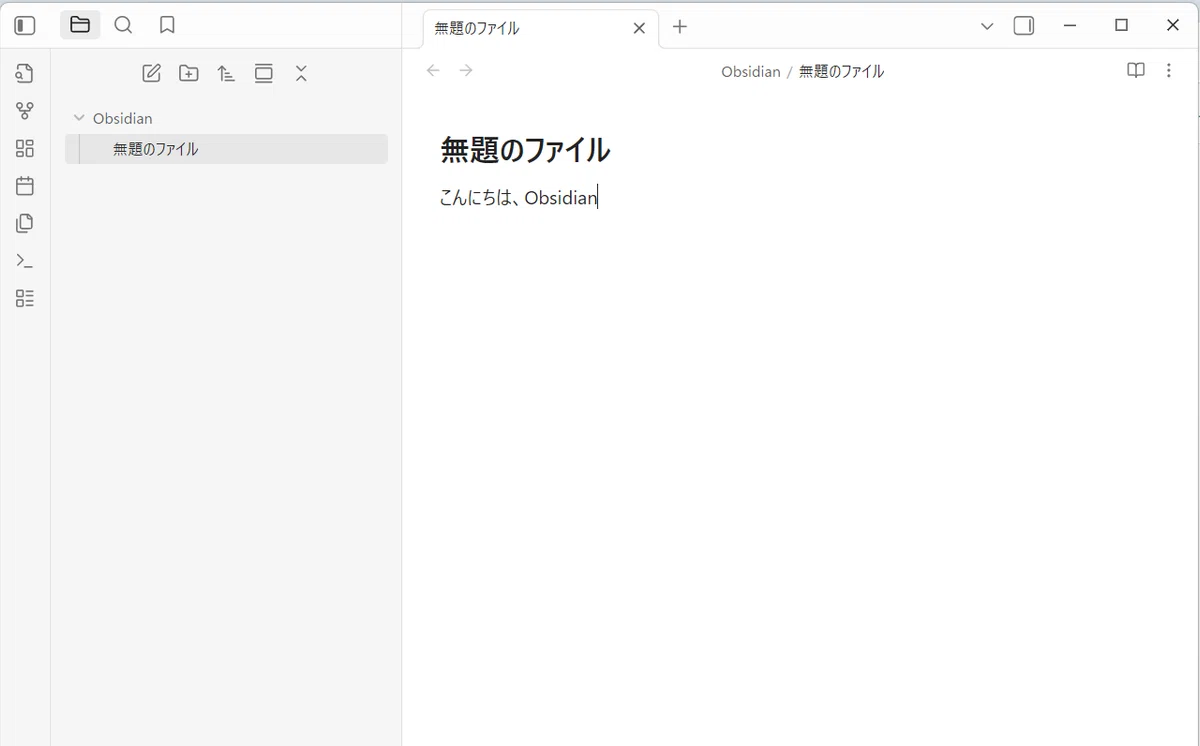The width and height of the screenshot is (1200, 746).
Task: Open more options three-dot menu
Action: [1169, 70]
